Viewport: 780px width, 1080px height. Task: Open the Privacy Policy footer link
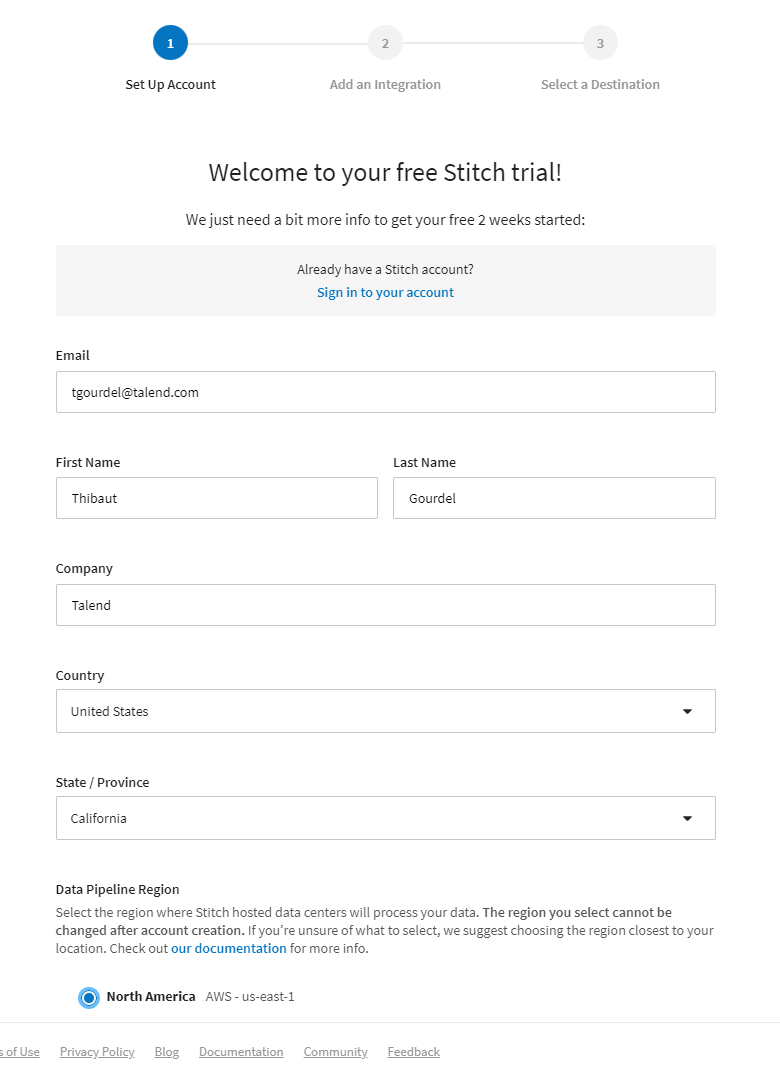97,1051
